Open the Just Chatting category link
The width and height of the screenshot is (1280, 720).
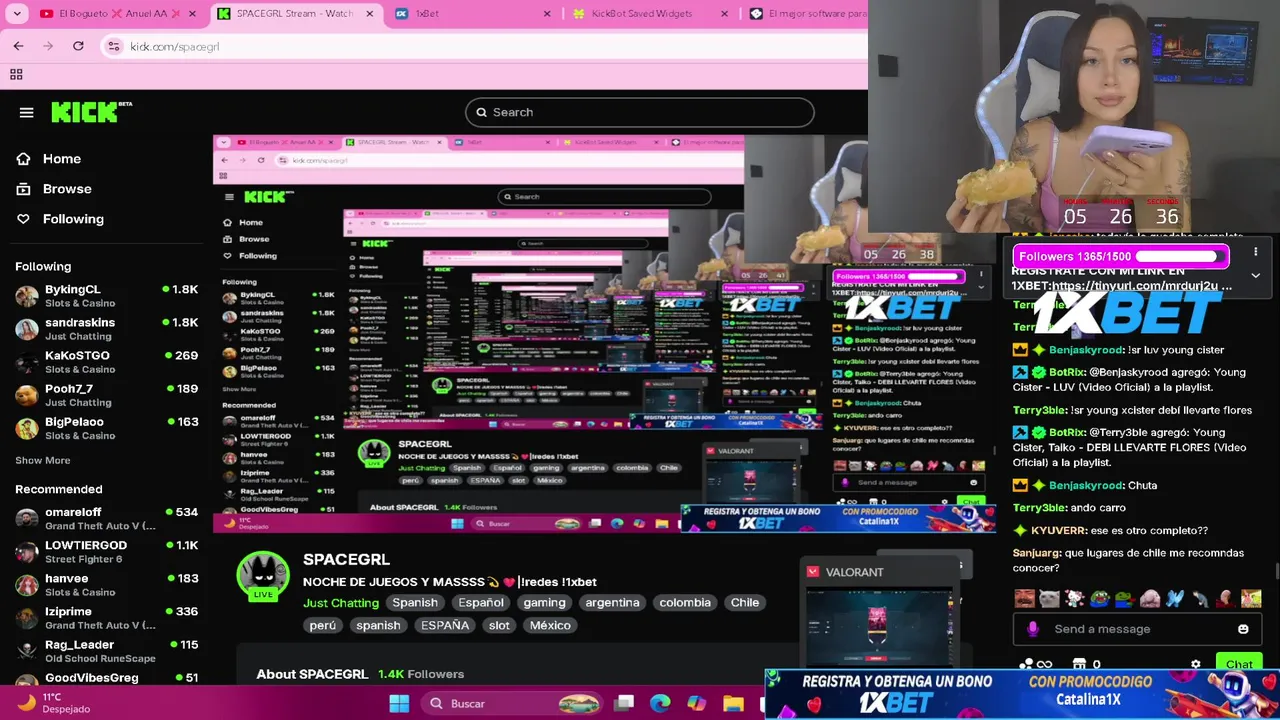[341, 602]
